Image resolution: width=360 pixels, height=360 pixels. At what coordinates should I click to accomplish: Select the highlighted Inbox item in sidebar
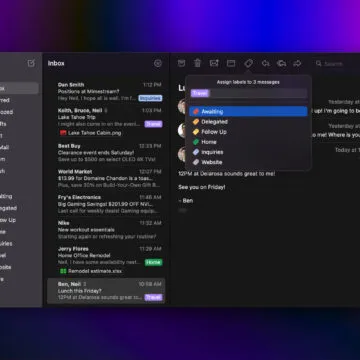coord(19,88)
